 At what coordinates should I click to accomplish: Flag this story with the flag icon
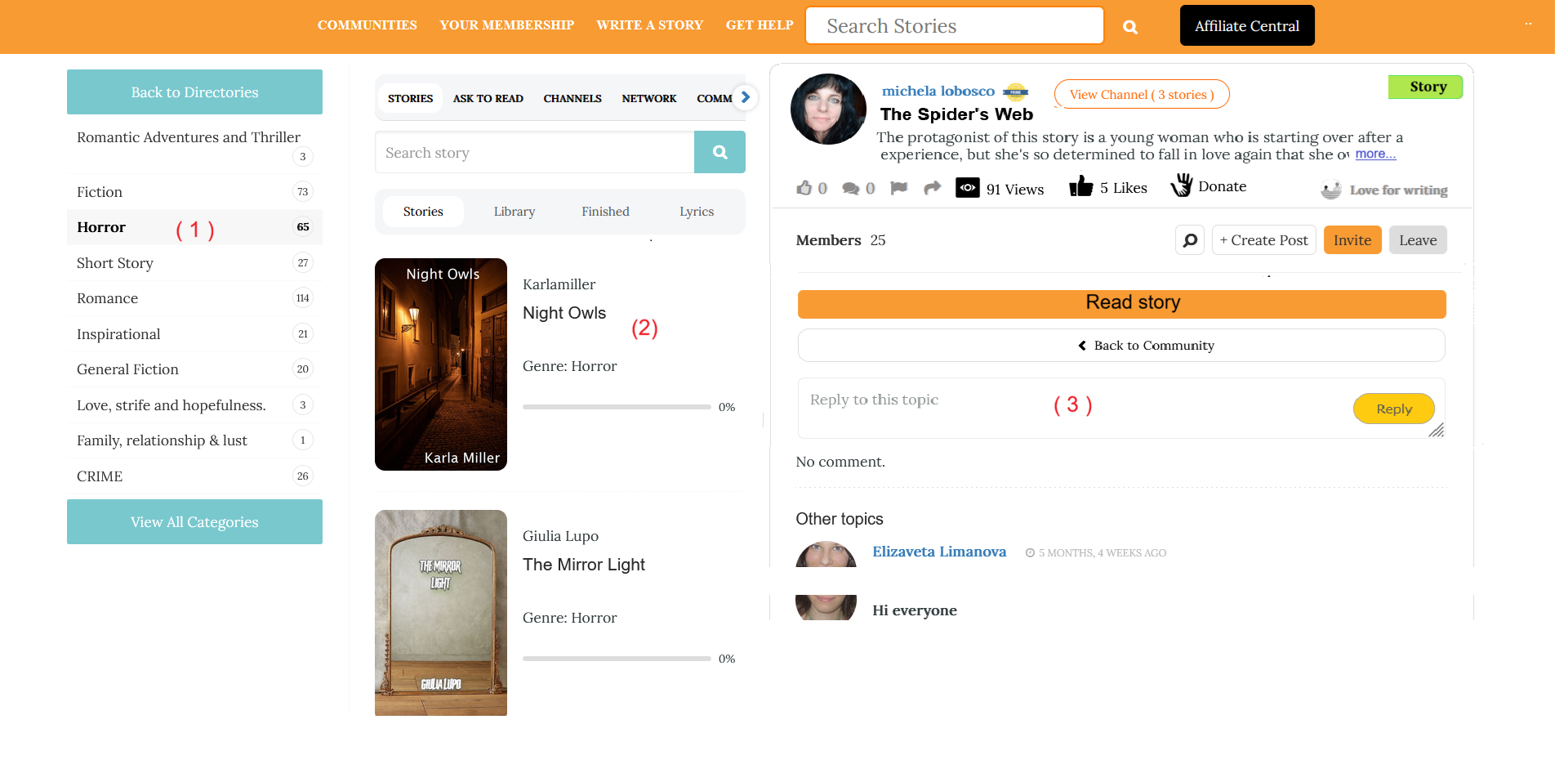tap(898, 188)
